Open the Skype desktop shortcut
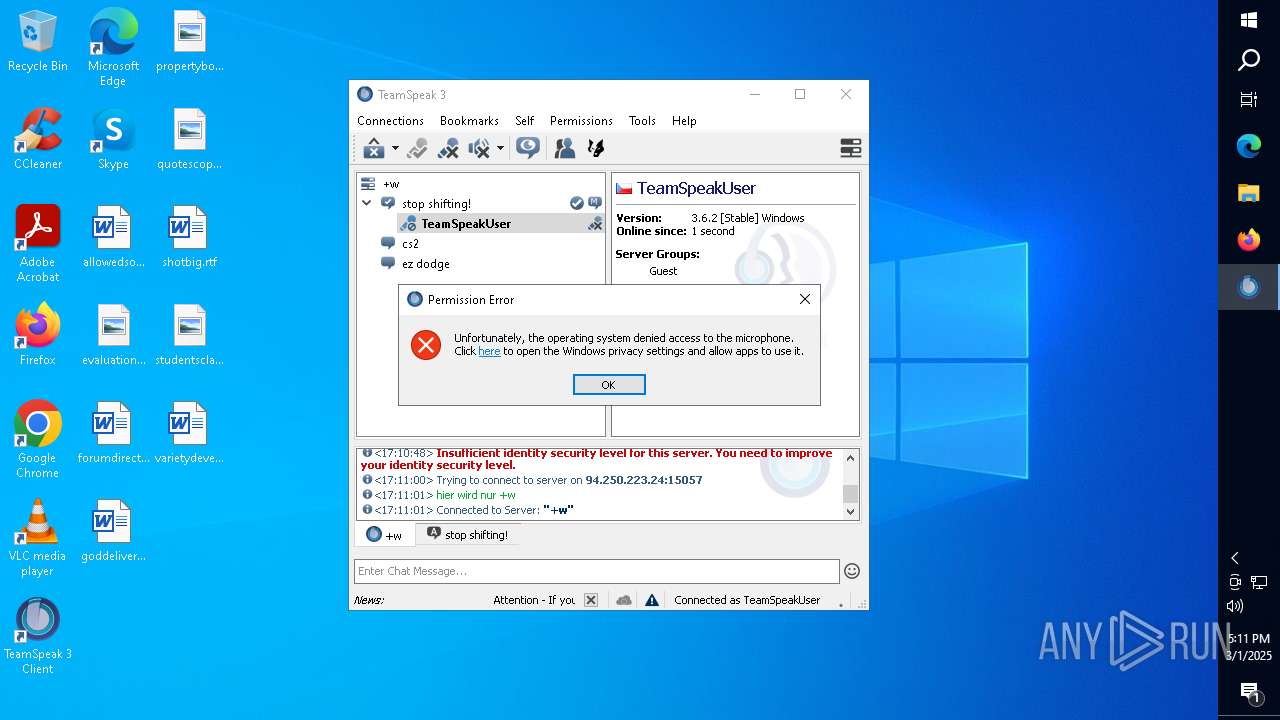Screen dimensions: 1280x720 (113, 140)
